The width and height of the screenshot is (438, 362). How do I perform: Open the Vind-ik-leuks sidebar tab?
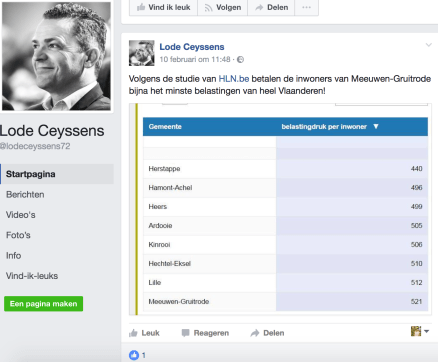32,276
